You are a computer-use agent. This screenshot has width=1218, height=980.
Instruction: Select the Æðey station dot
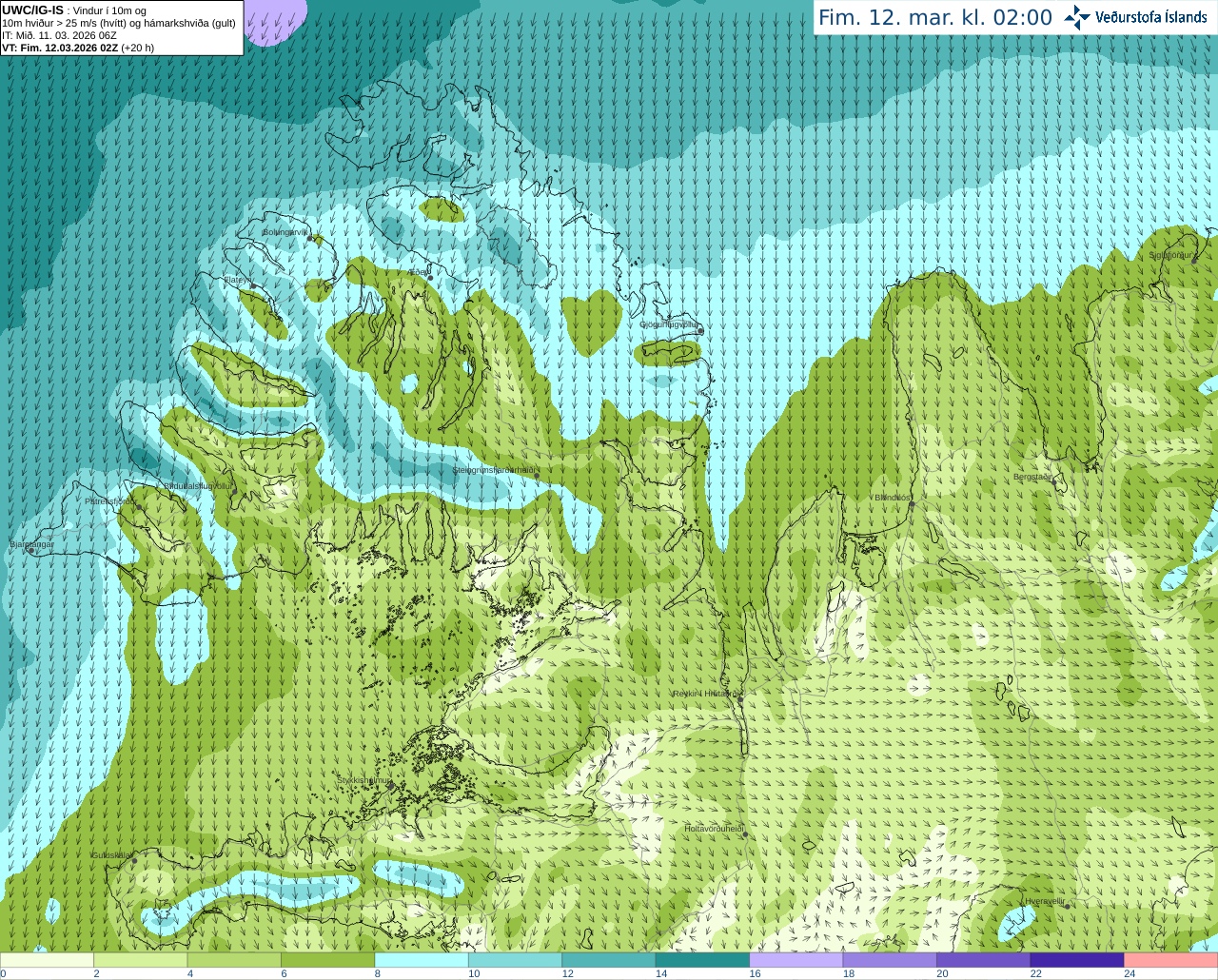click(x=430, y=278)
